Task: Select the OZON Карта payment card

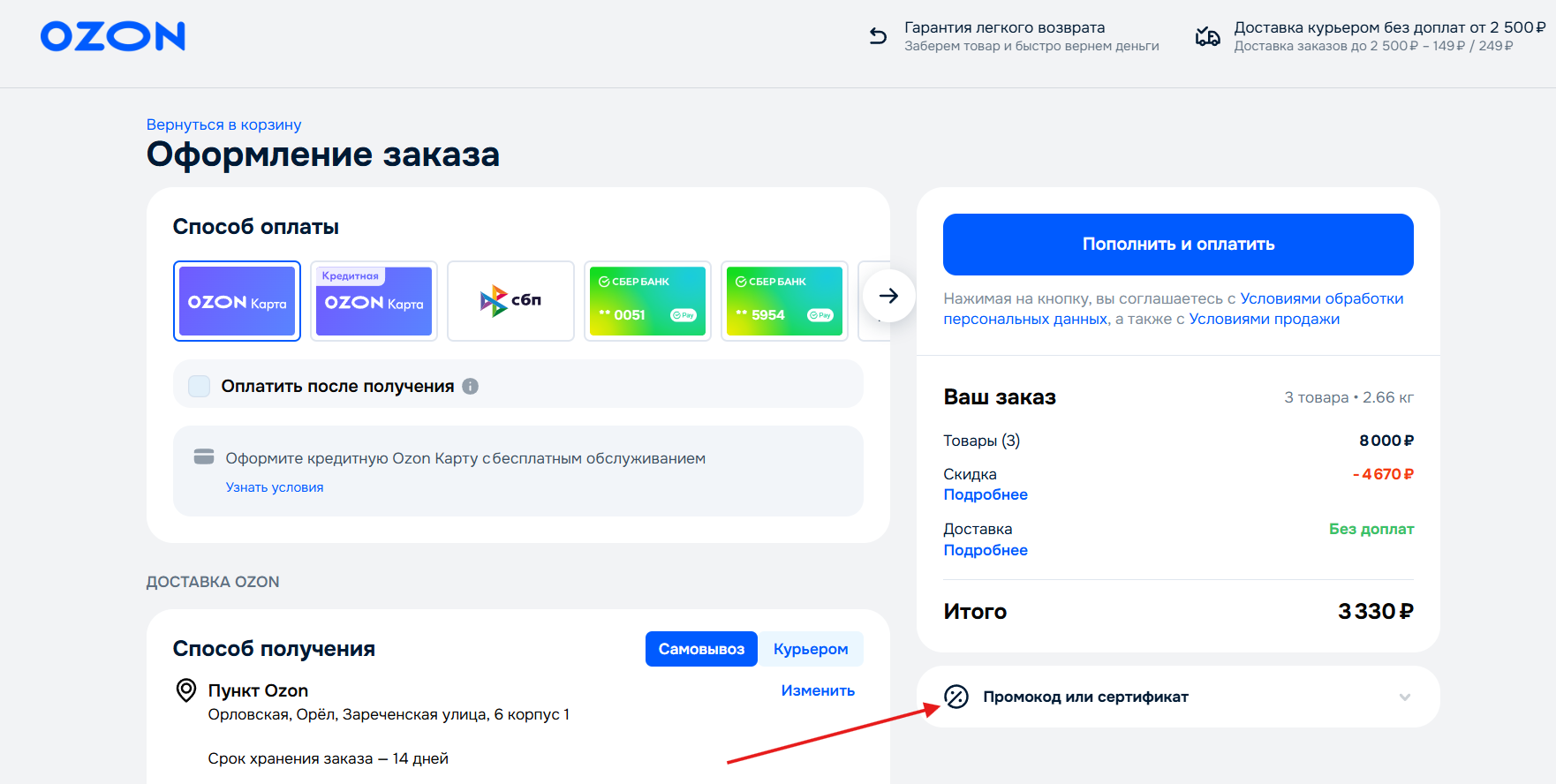Action: click(x=237, y=301)
